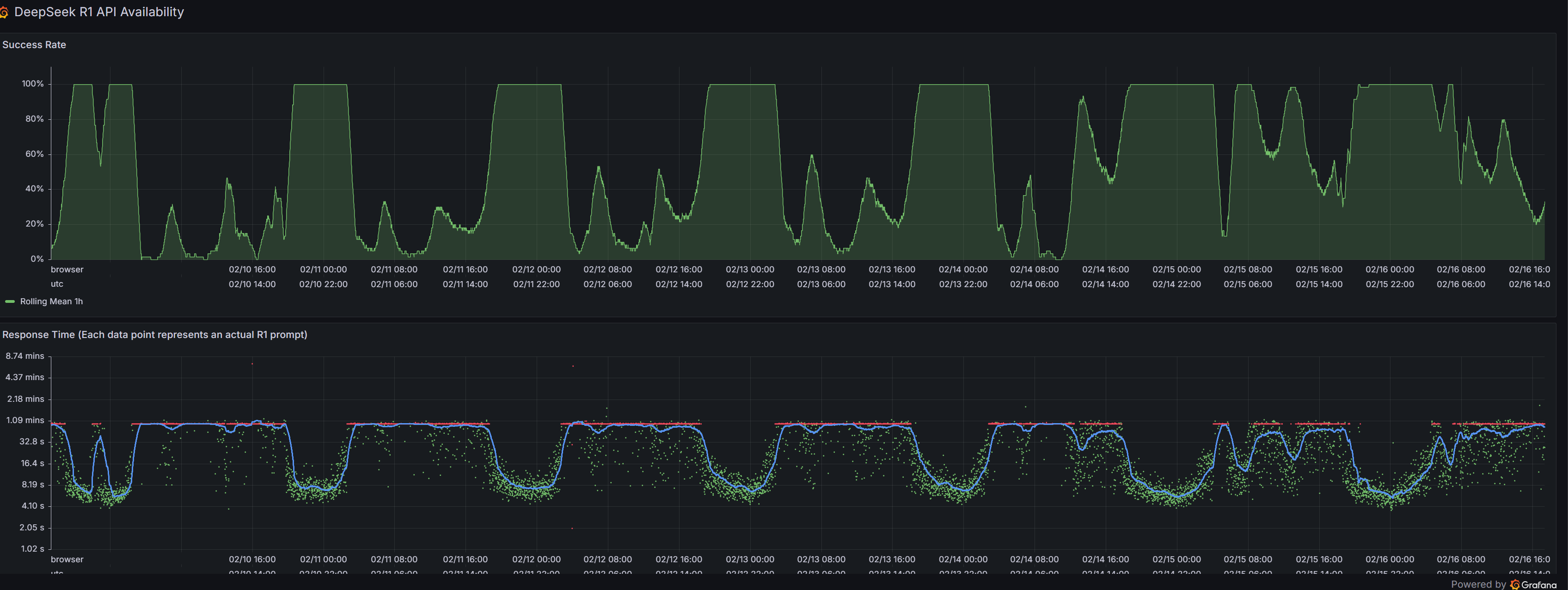Click the 100% label on Success Rate axis
This screenshot has width=1568, height=590.
pos(33,83)
